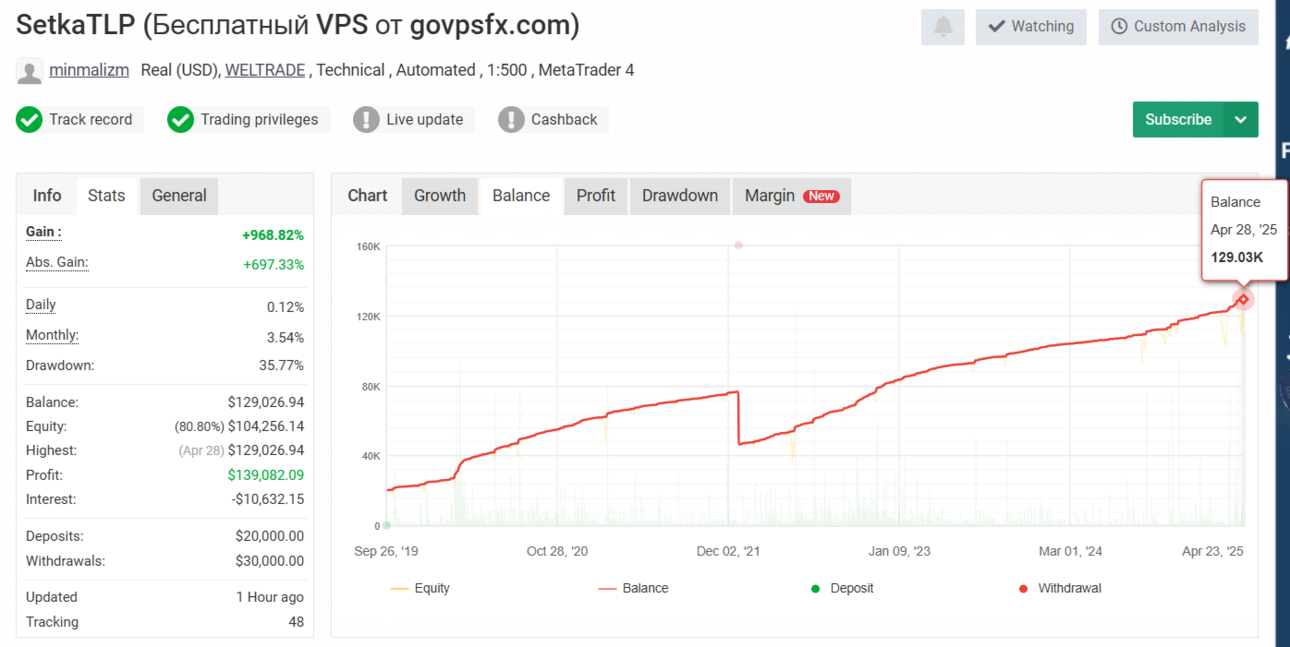Click the Gain label
The width and height of the screenshot is (1290, 647).
(x=44, y=232)
